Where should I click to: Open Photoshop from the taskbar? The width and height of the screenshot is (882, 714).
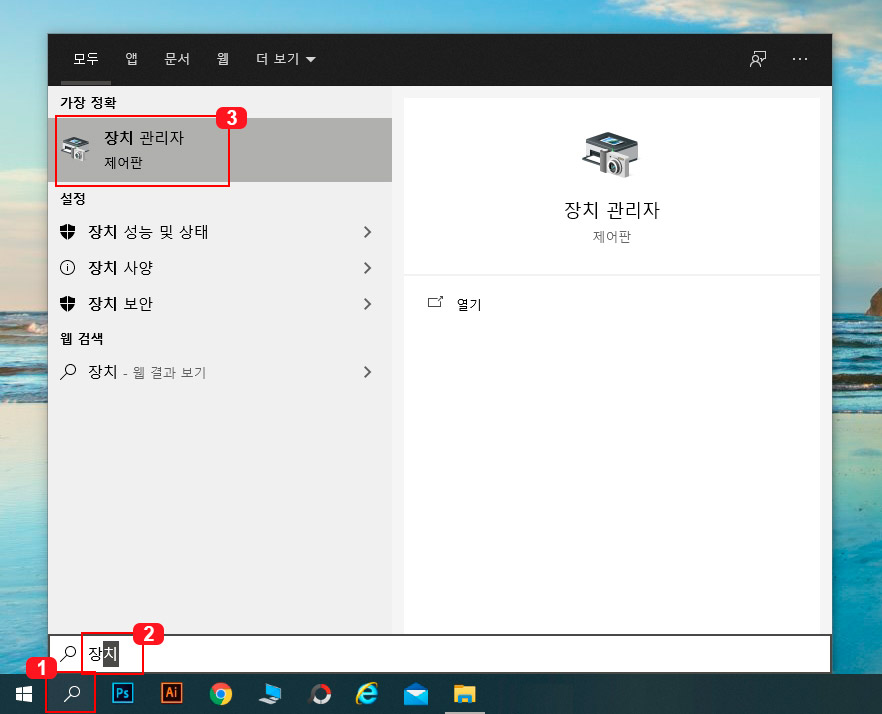click(122, 692)
